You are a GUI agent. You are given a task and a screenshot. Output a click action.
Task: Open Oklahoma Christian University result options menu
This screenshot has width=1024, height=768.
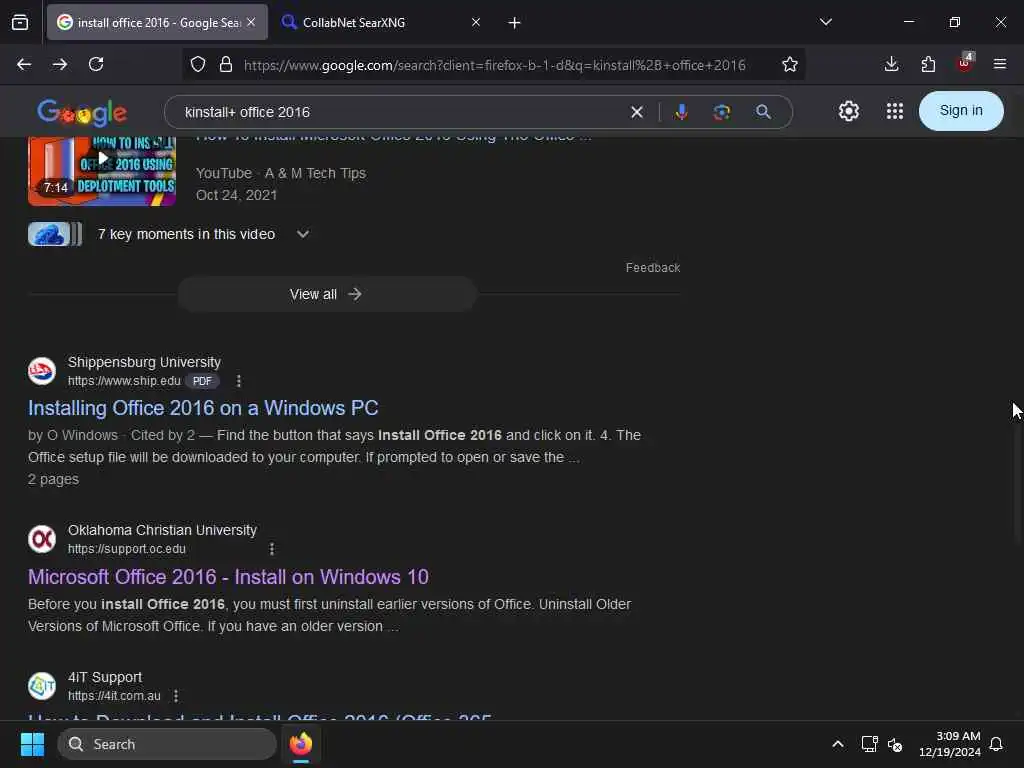point(272,549)
